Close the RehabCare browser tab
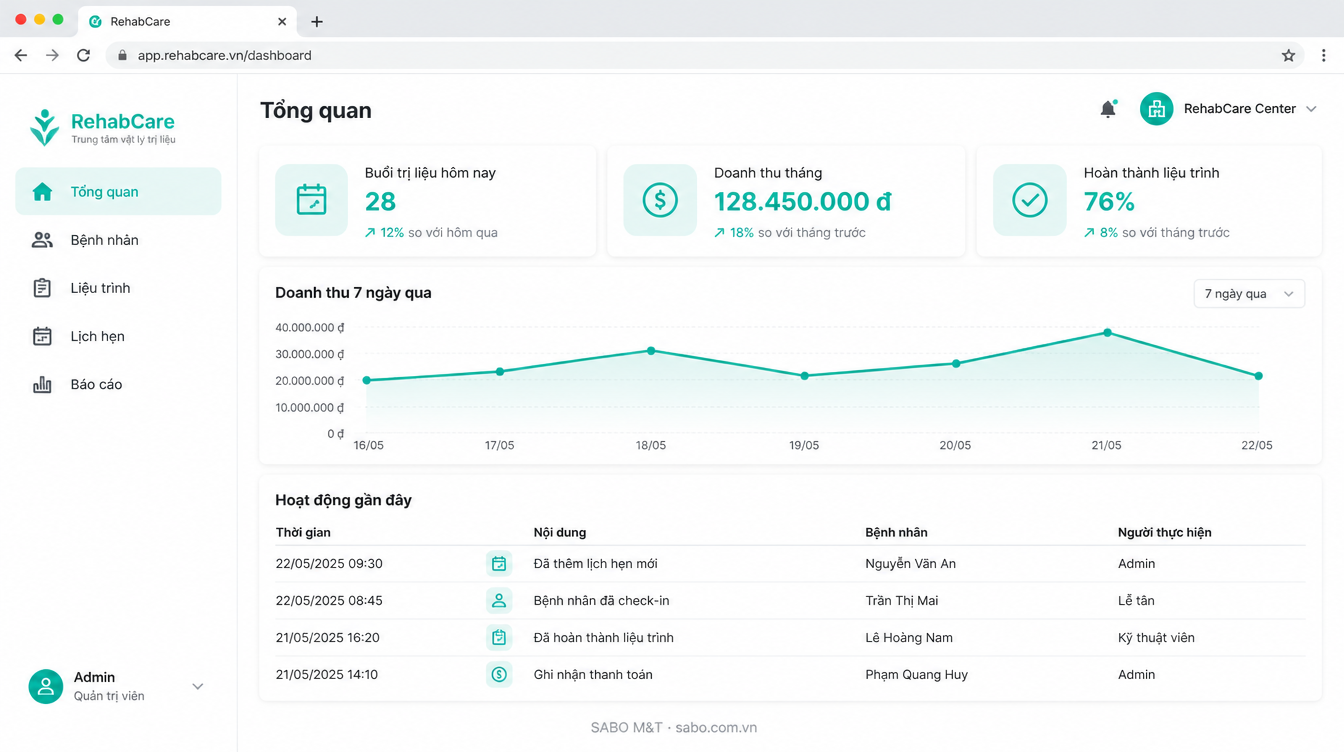Viewport: 1344px width, 752px height. coord(282,21)
